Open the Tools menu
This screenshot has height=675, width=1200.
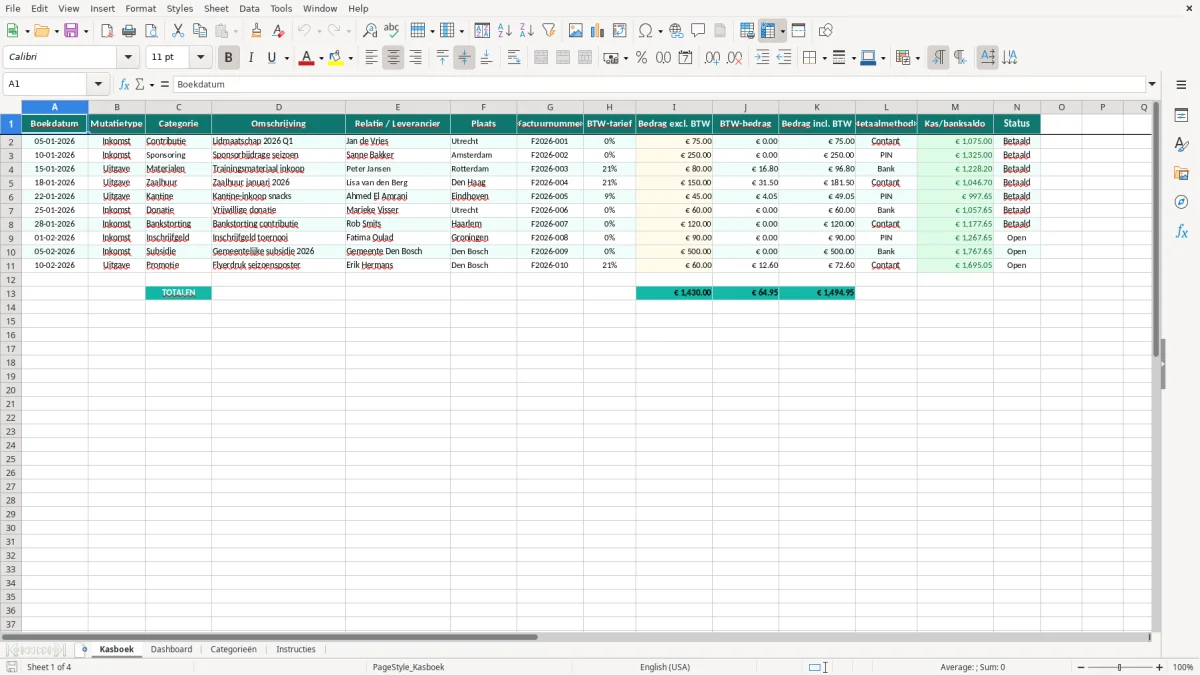tap(281, 8)
